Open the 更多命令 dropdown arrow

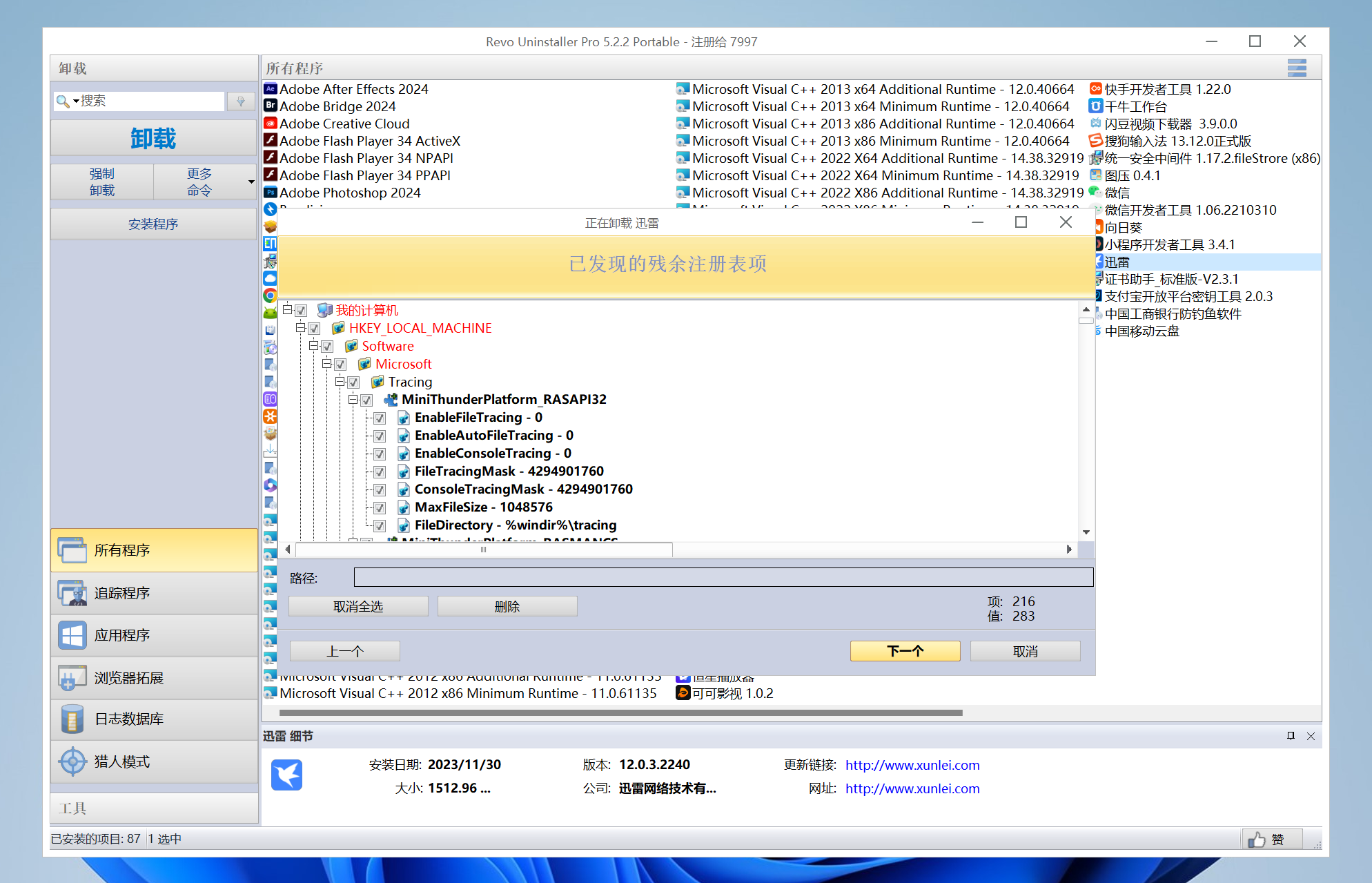point(251,182)
